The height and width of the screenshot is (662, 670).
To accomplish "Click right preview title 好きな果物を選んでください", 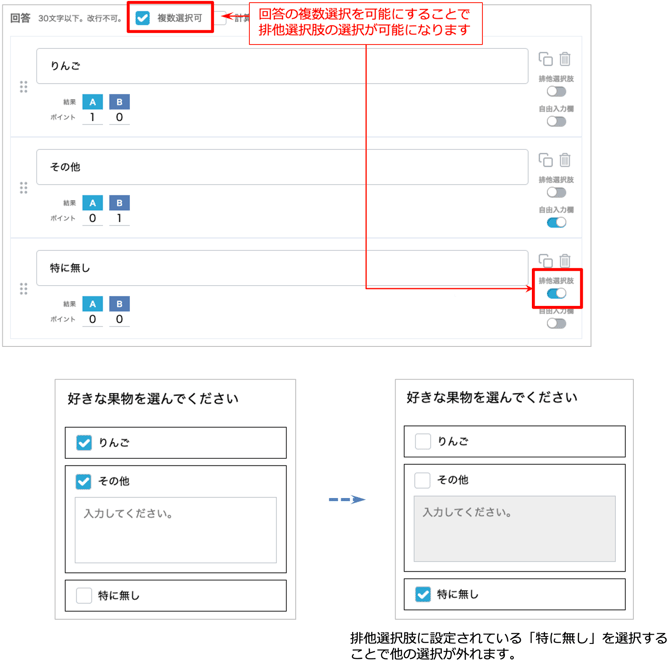I will 492,397.
